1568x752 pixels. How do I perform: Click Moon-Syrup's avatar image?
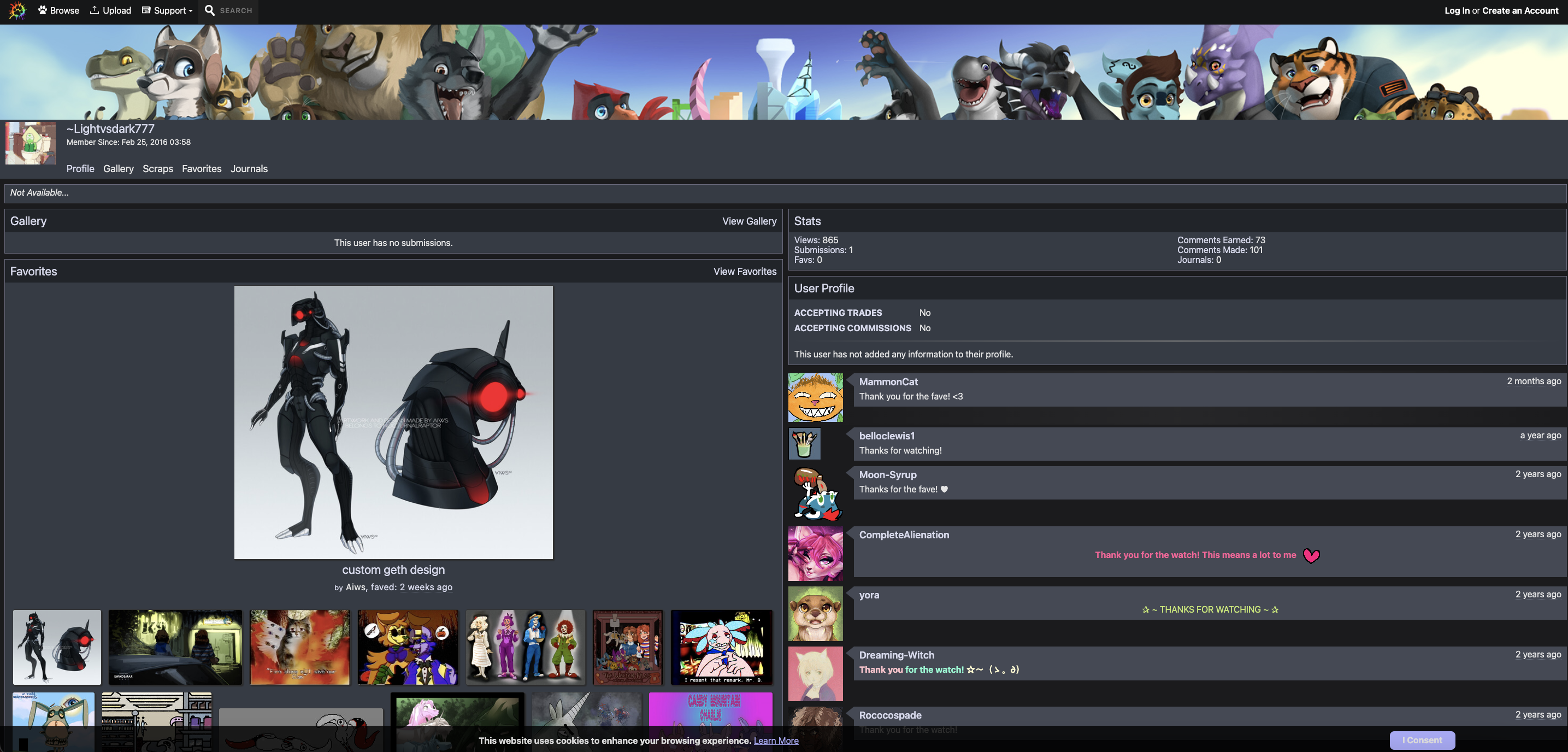(x=815, y=494)
